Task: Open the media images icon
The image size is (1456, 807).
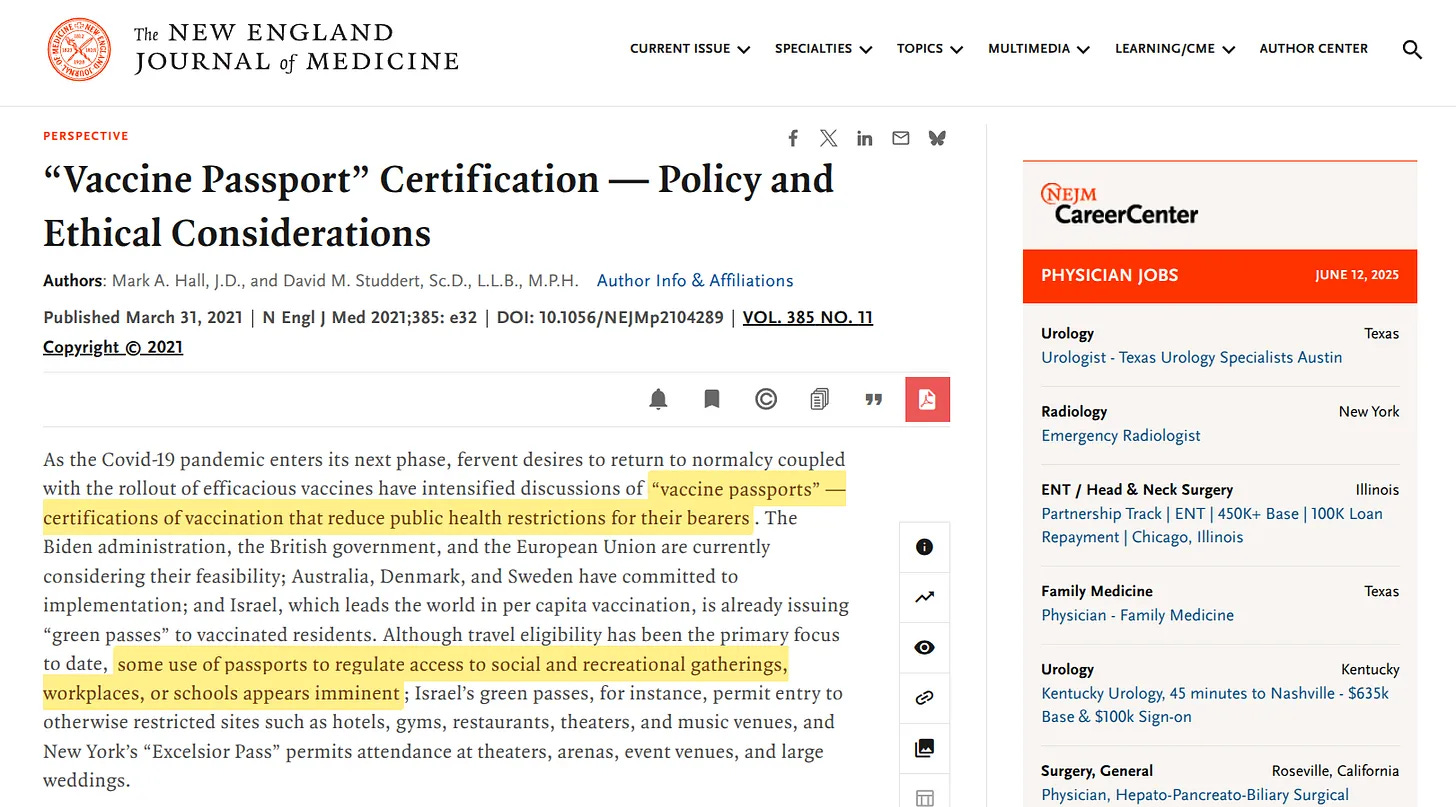Action: click(x=925, y=748)
